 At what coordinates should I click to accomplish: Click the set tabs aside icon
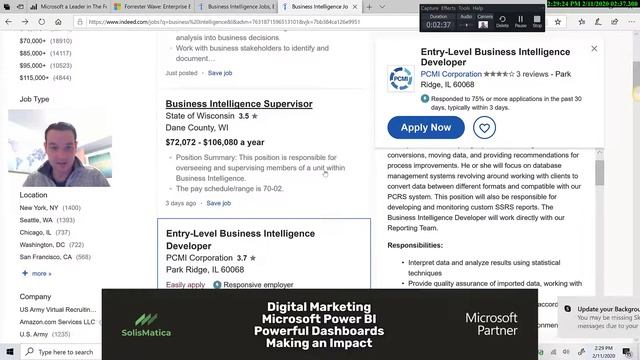point(20,7)
